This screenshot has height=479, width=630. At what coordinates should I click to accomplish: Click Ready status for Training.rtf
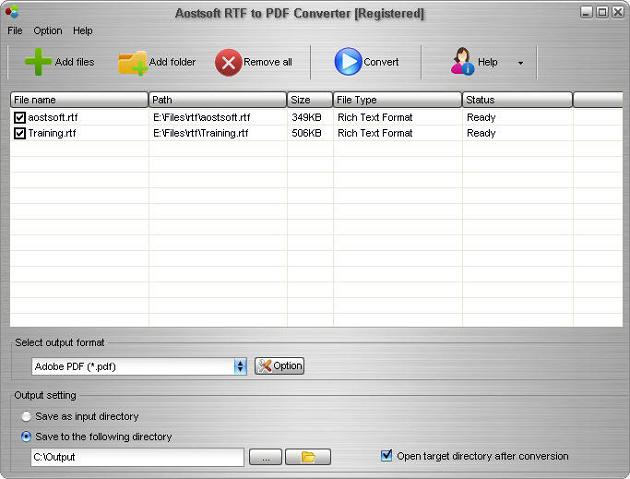point(481,133)
